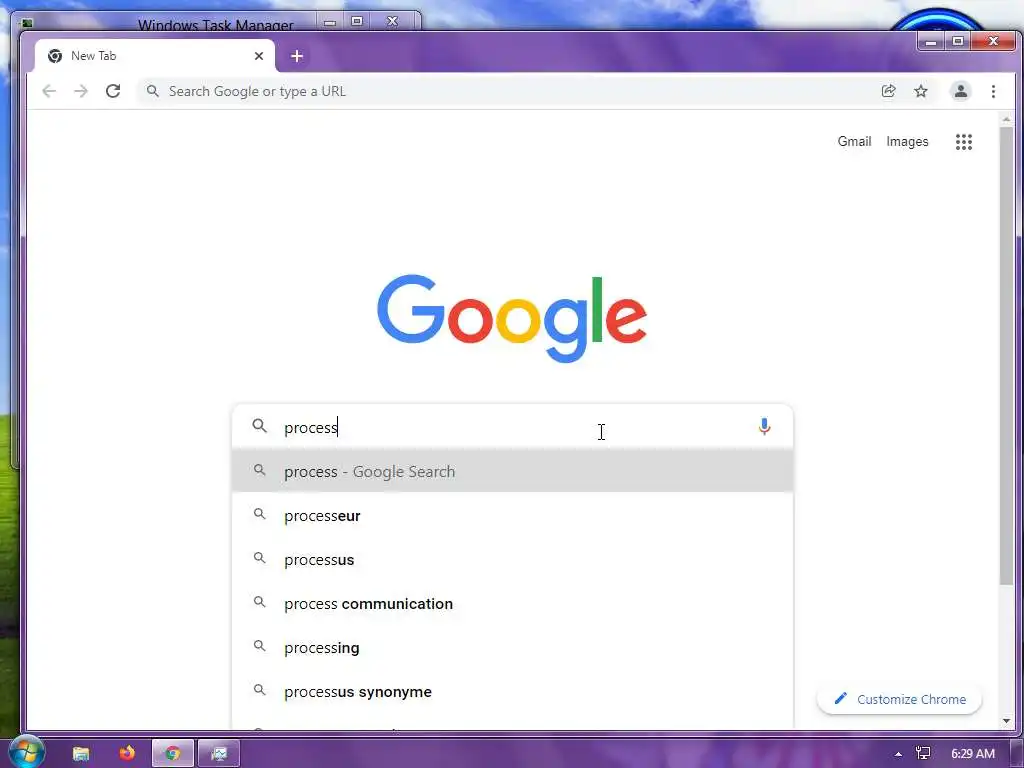1024x768 pixels.
Task: Choose the process communication suggestion
Action: tap(513, 603)
